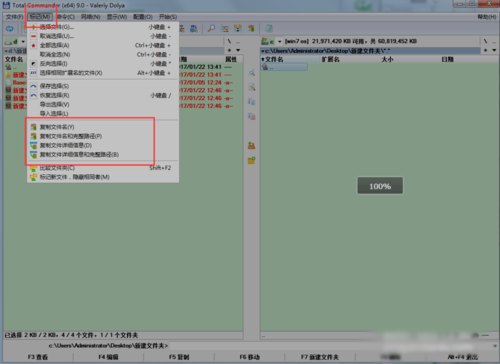
Task: Click the red star 全部选择 icon
Action: (x=33, y=45)
